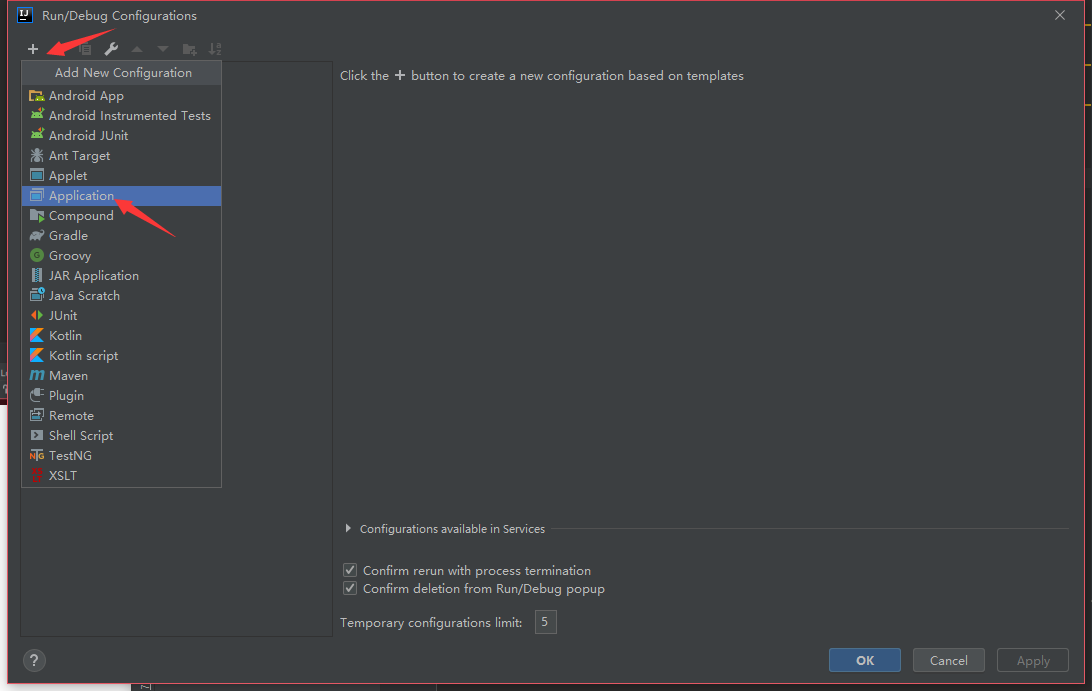Click the Temporary configurations limit field
This screenshot has width=1092, height=691.
545,622
